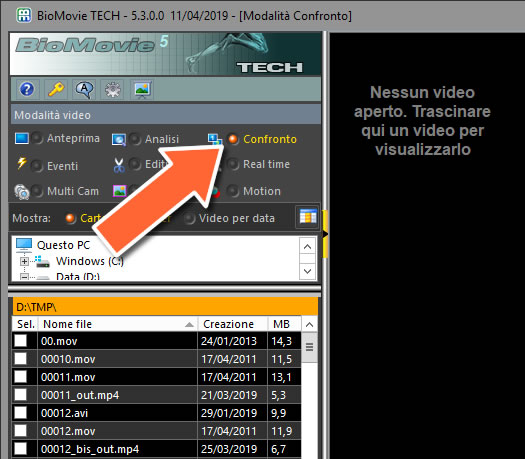Click the picture presentation icon in toolbar
The height and width of the screenshot is (459, 525).
142,89
